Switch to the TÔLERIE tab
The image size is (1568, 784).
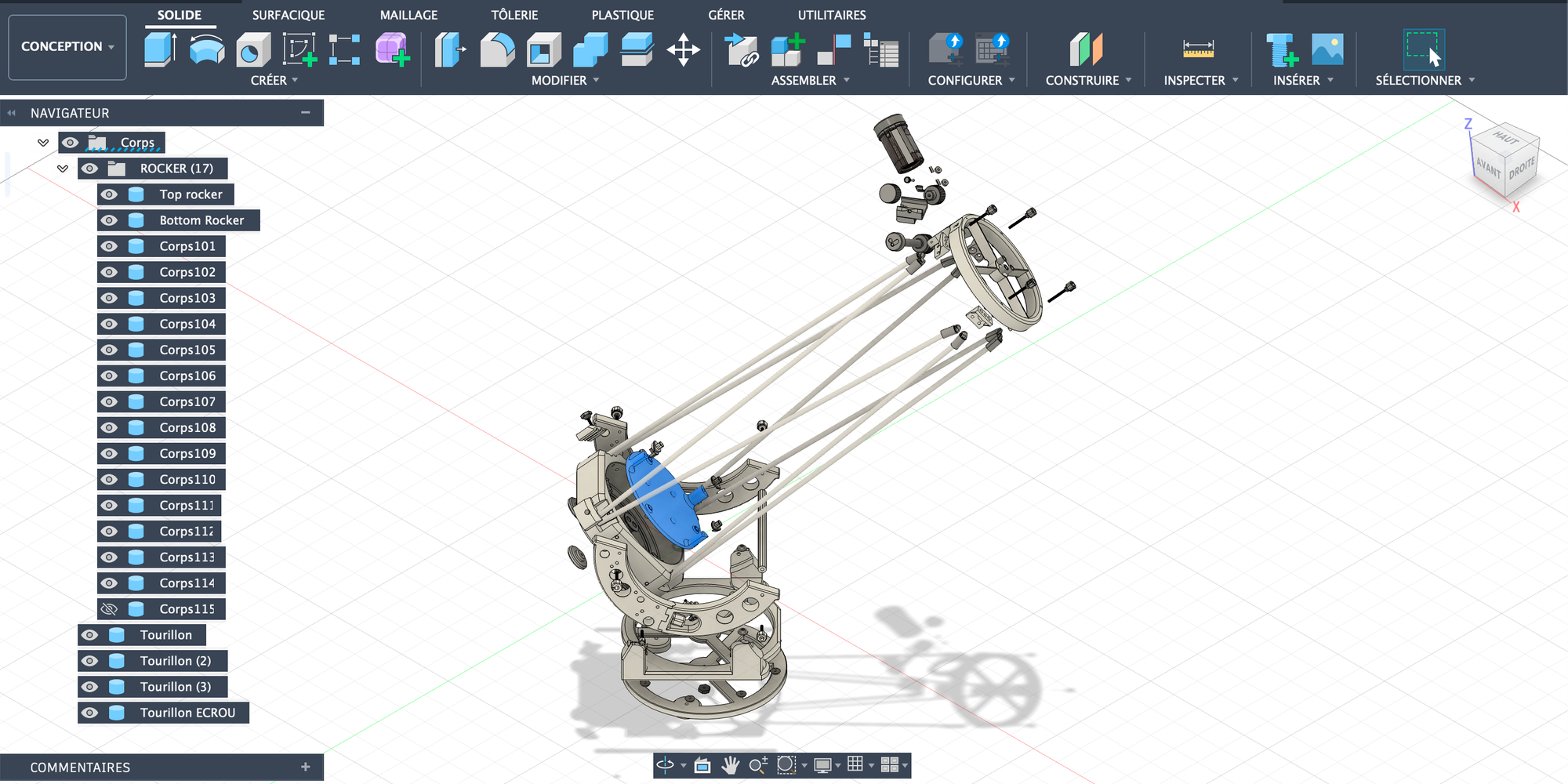(514, 15)
